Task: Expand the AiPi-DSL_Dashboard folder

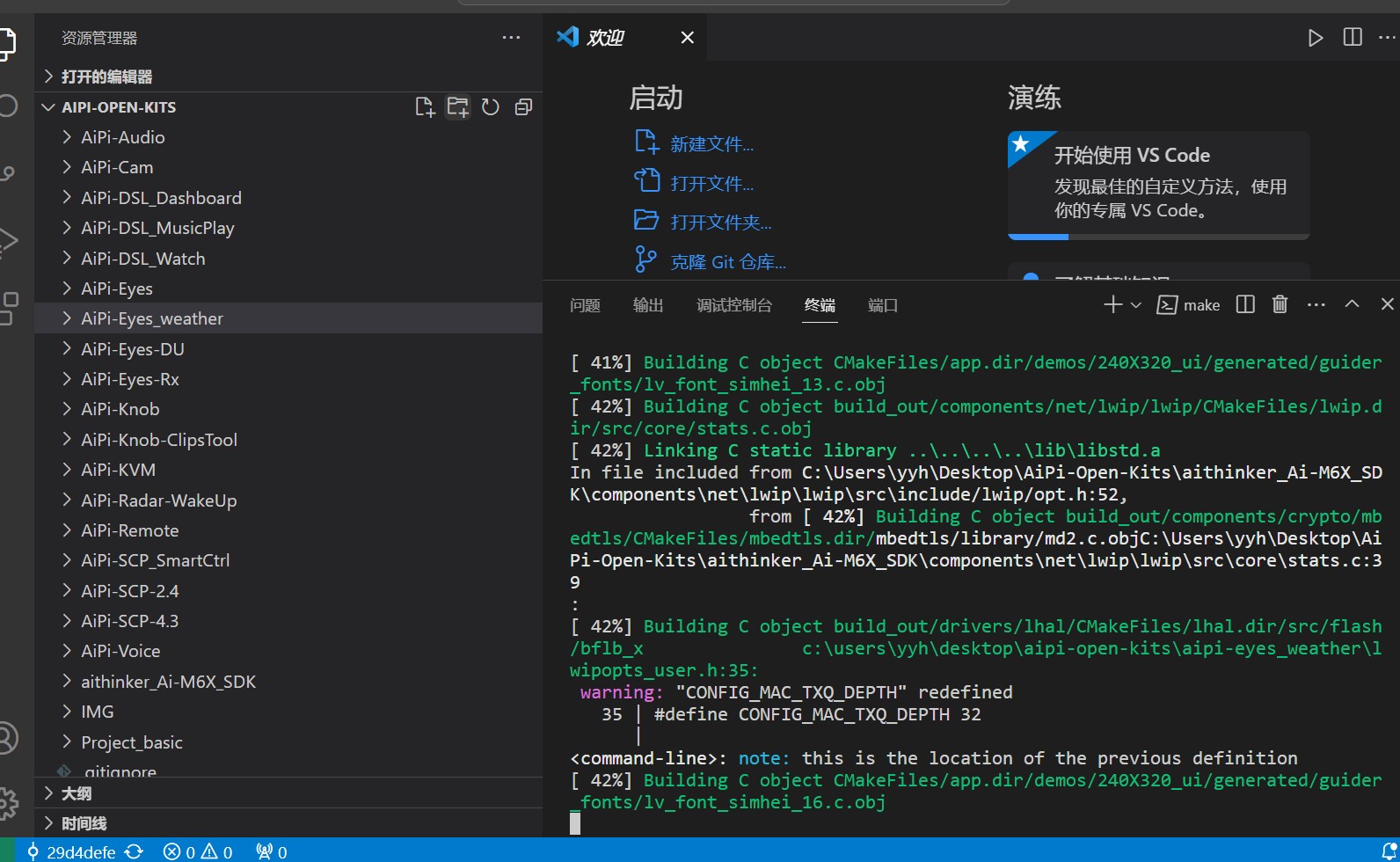Action: click(288, 198)
